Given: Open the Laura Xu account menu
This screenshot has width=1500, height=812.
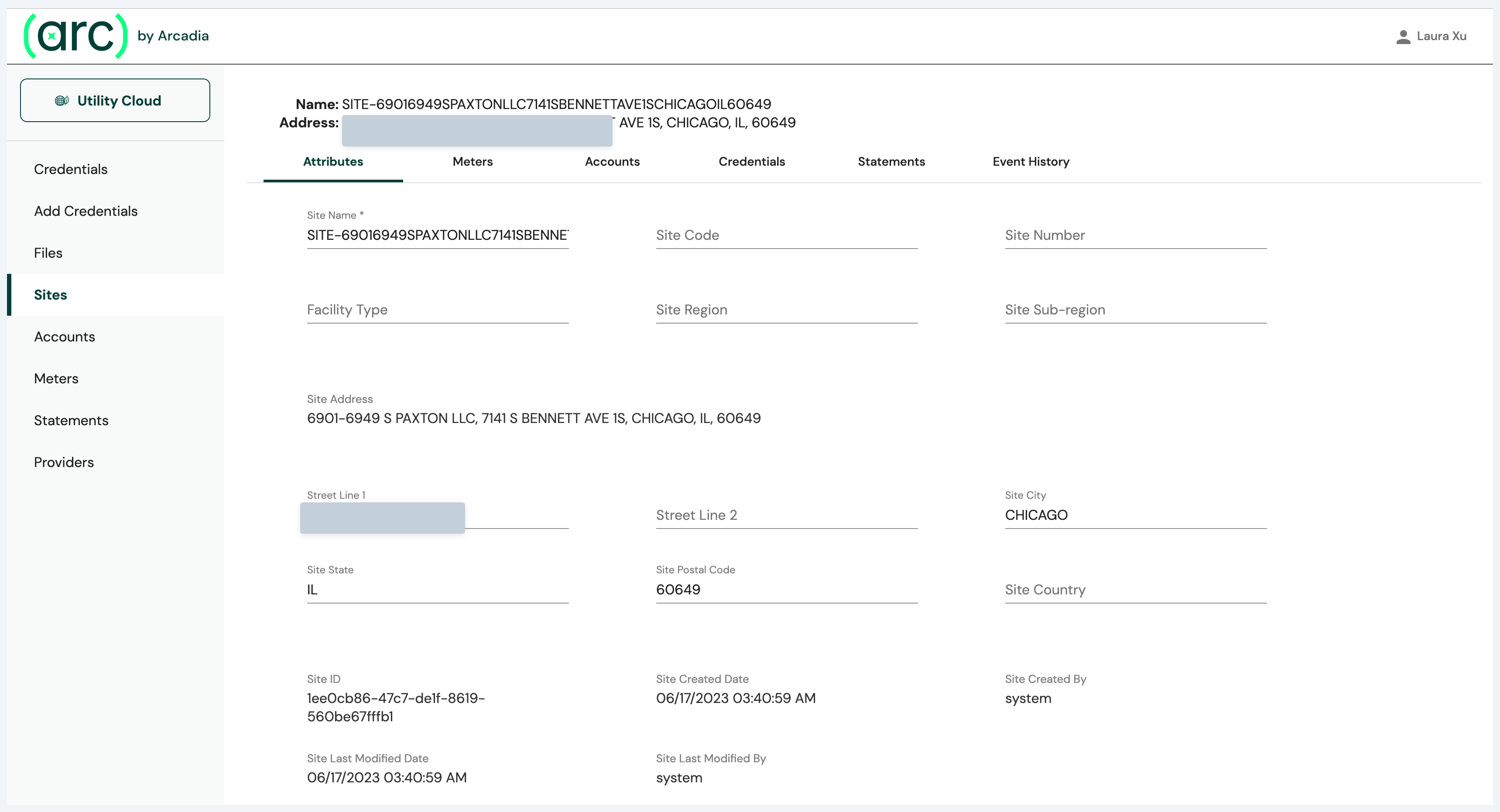Looking at the screenshot, I should pos(1441,36).
